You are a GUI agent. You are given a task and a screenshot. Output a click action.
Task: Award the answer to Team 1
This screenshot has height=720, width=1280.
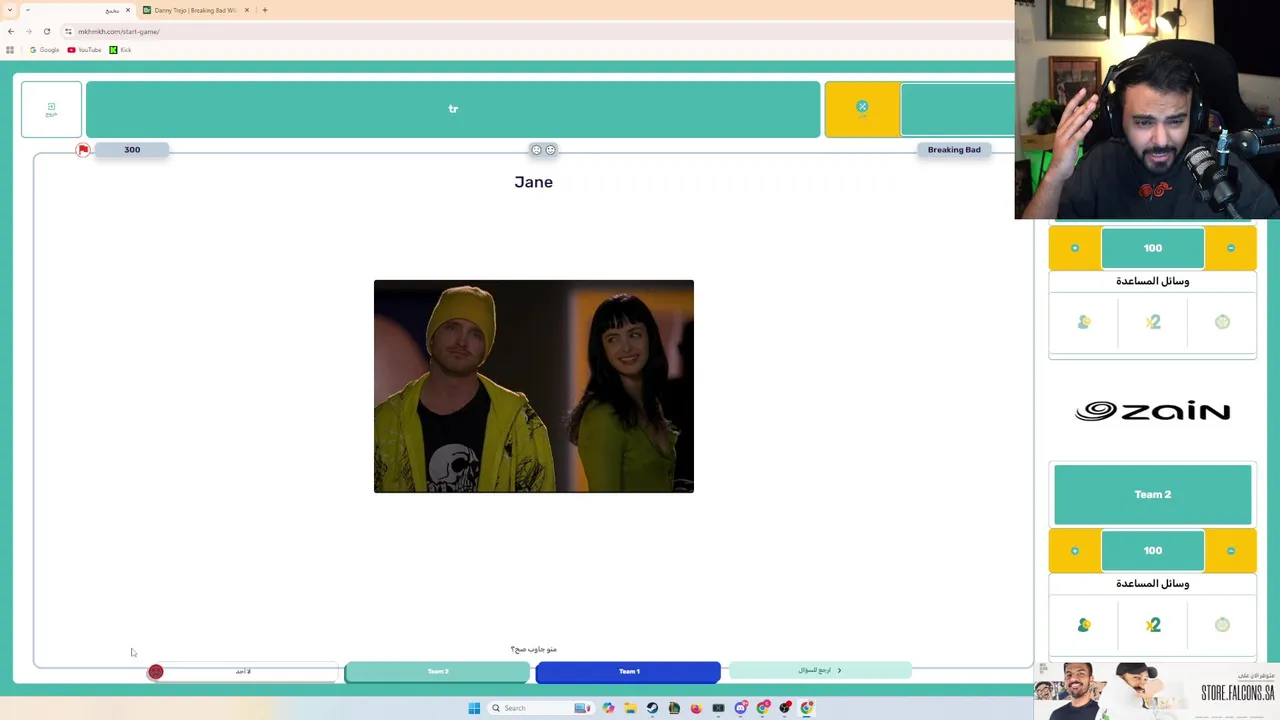point(628,672)
